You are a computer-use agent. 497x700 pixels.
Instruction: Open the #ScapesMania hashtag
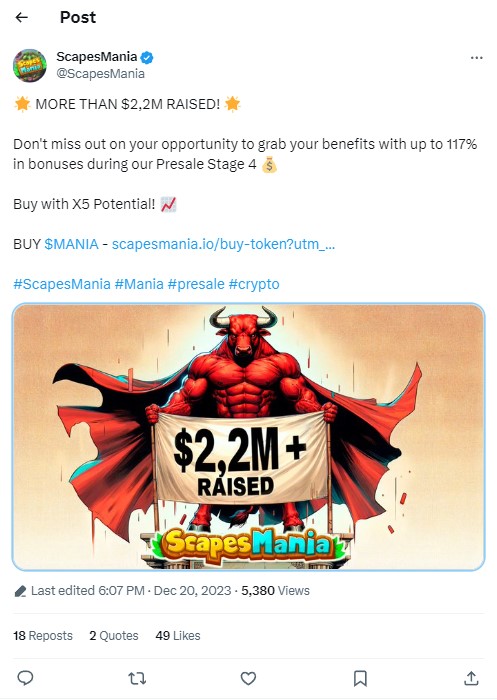(x=62, y=284)
